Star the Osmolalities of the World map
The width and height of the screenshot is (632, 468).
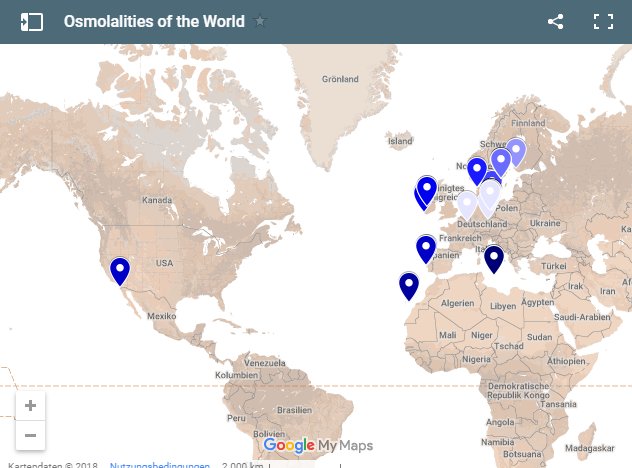point(260,20)
